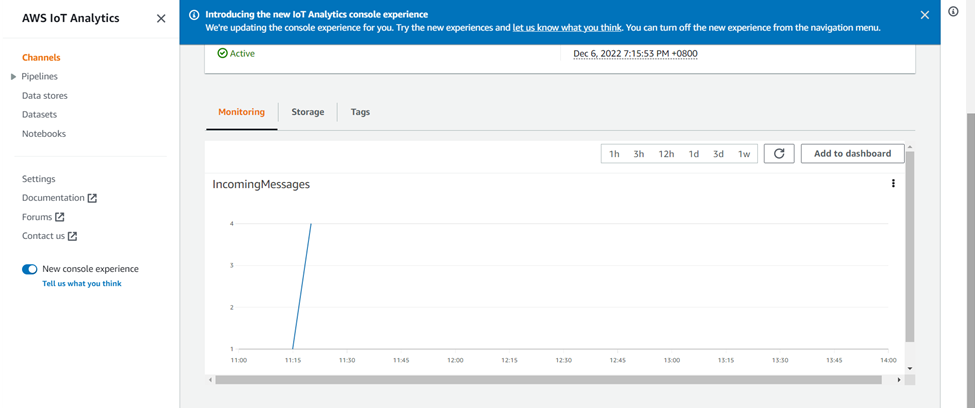Open IncomingMessages widget options menu
Screen dimensions: 975x408
point(893,183)
